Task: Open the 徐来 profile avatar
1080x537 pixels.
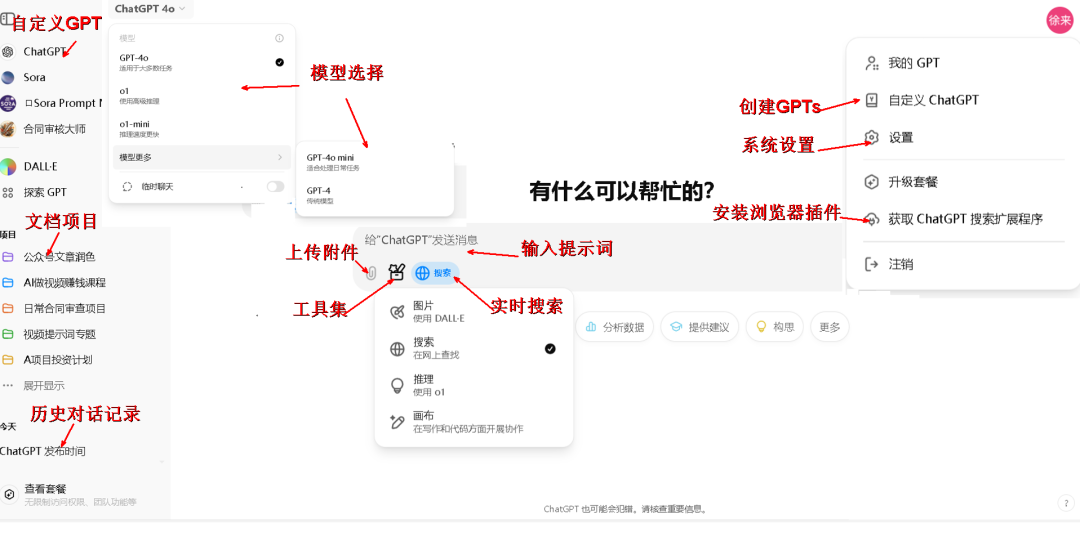Action: (x=1059, y=20)
